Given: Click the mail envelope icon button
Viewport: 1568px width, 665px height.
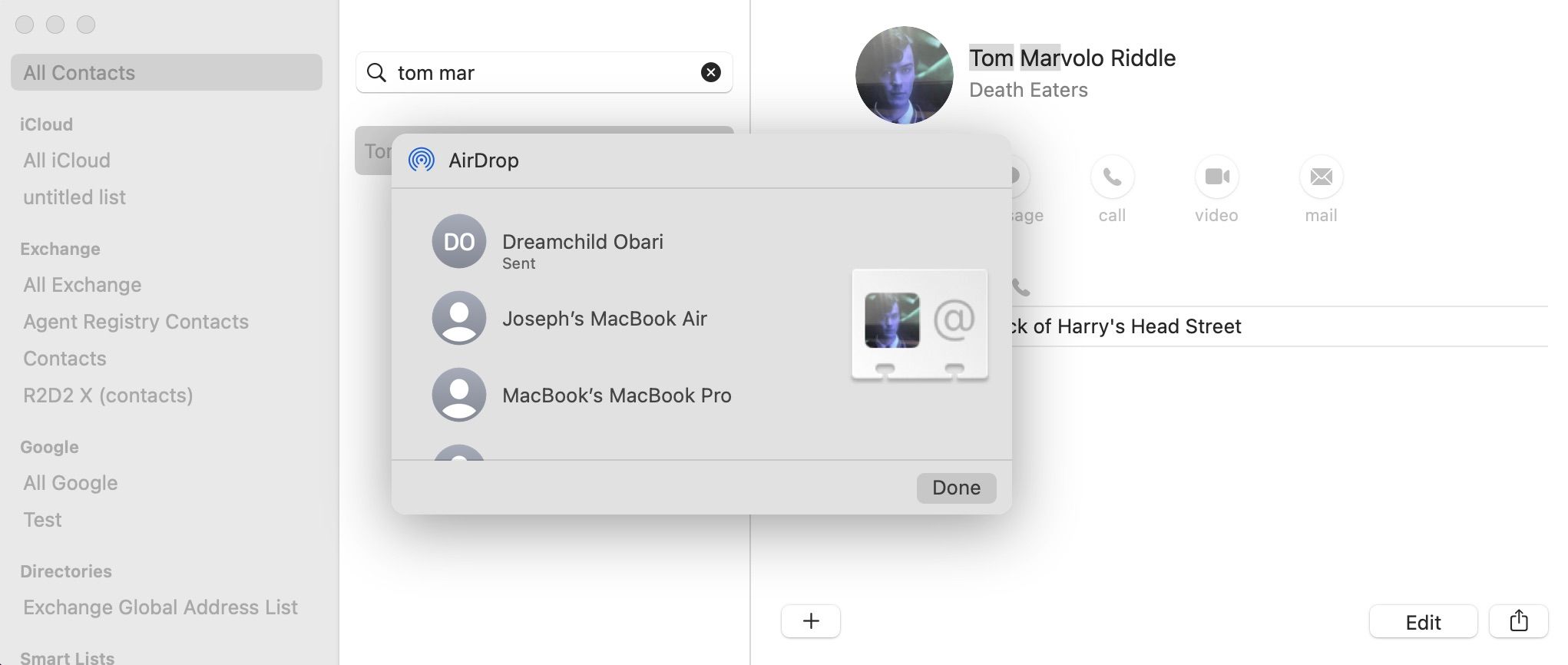Looking at the screenshot, I should pos(1321,177).
